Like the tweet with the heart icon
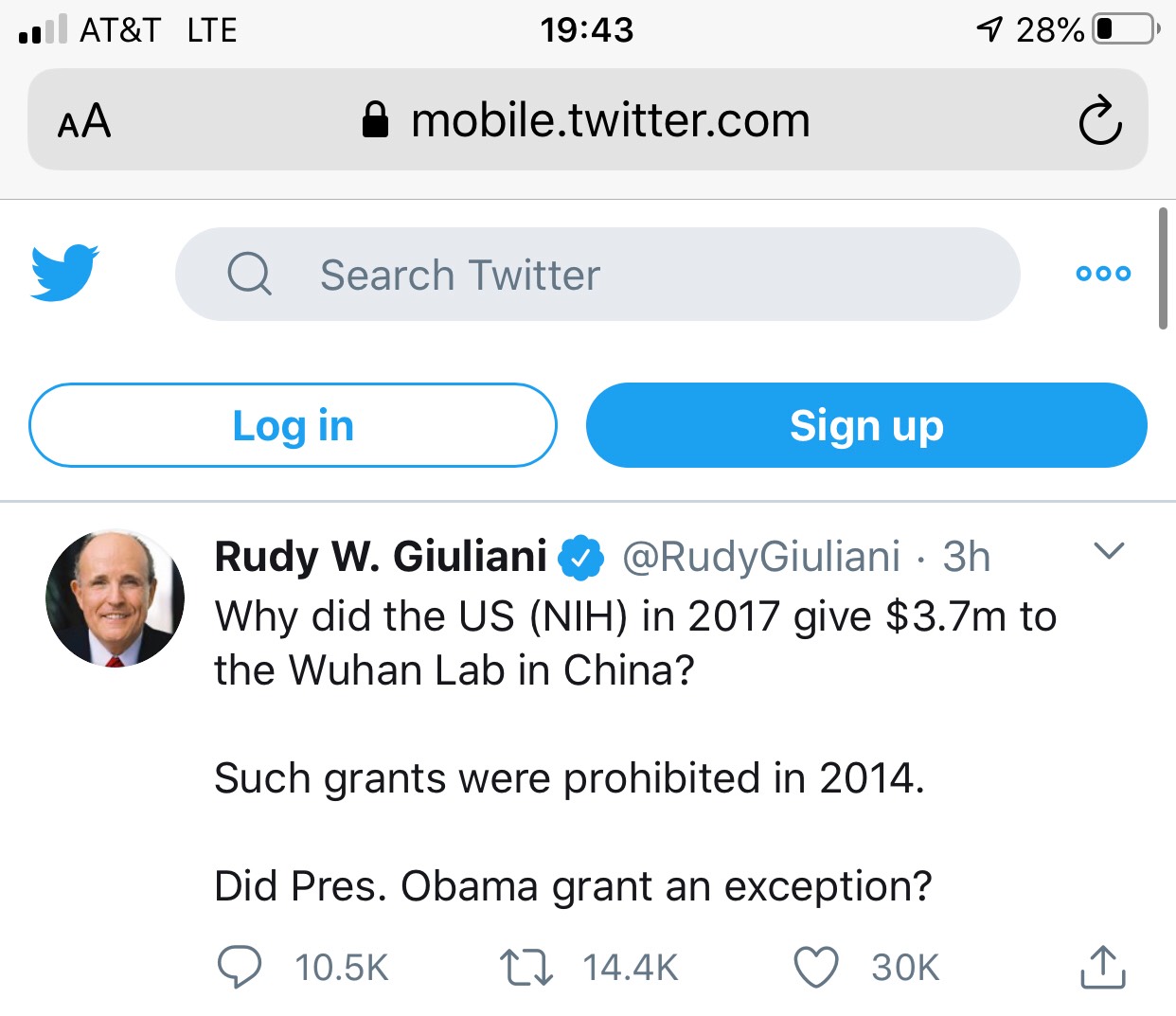Viewport: 1176px width, 1016px height. pos(815,968)
